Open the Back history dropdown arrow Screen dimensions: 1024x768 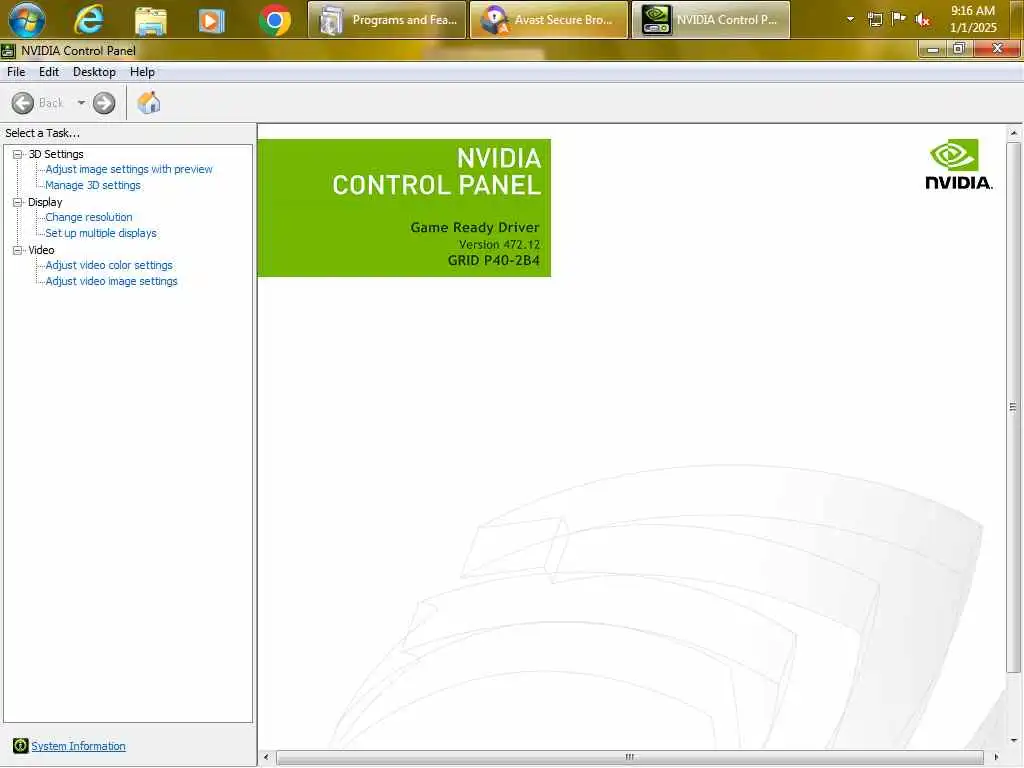[81, 103]
